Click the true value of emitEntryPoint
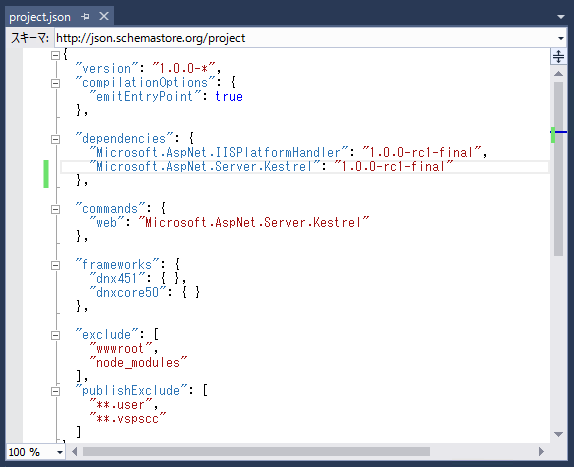The width and height of the screenshot is (574, 467). point(229,97)
